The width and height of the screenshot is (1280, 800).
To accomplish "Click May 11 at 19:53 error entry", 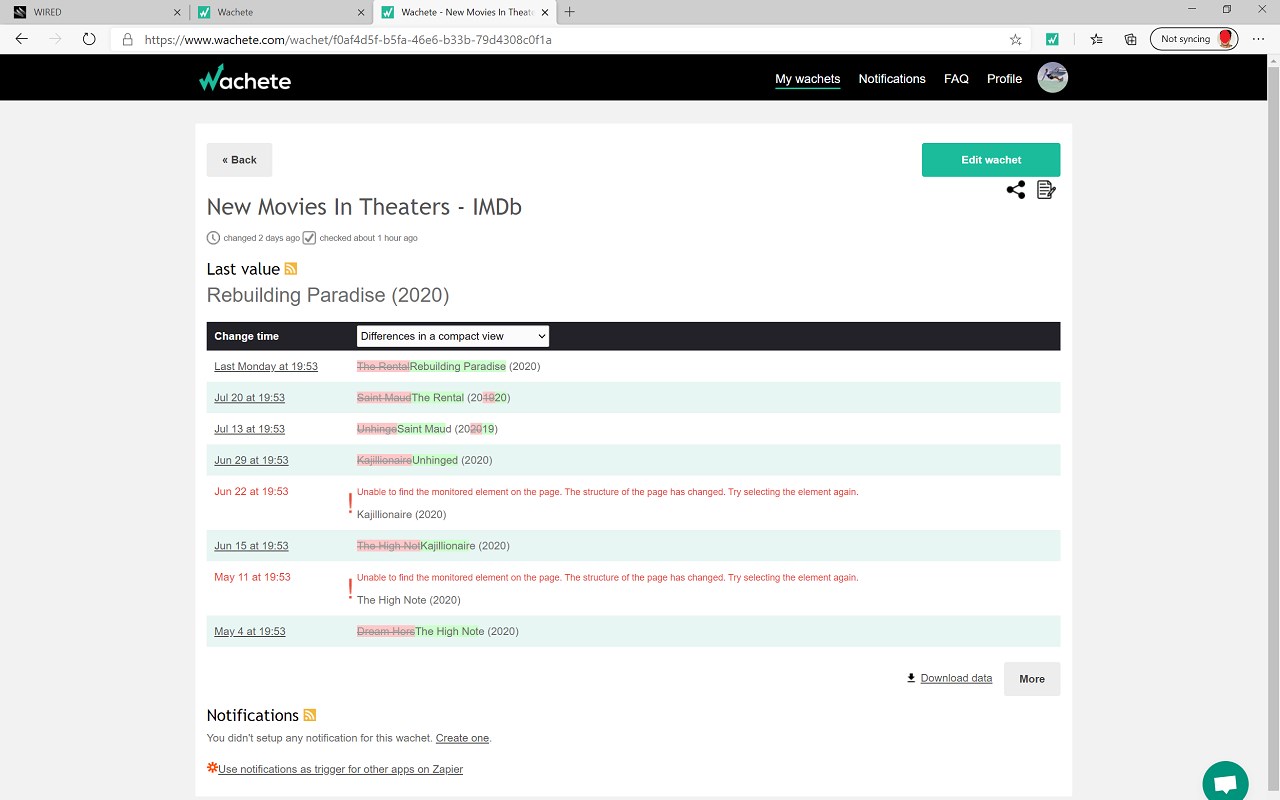I will (252, 577).
